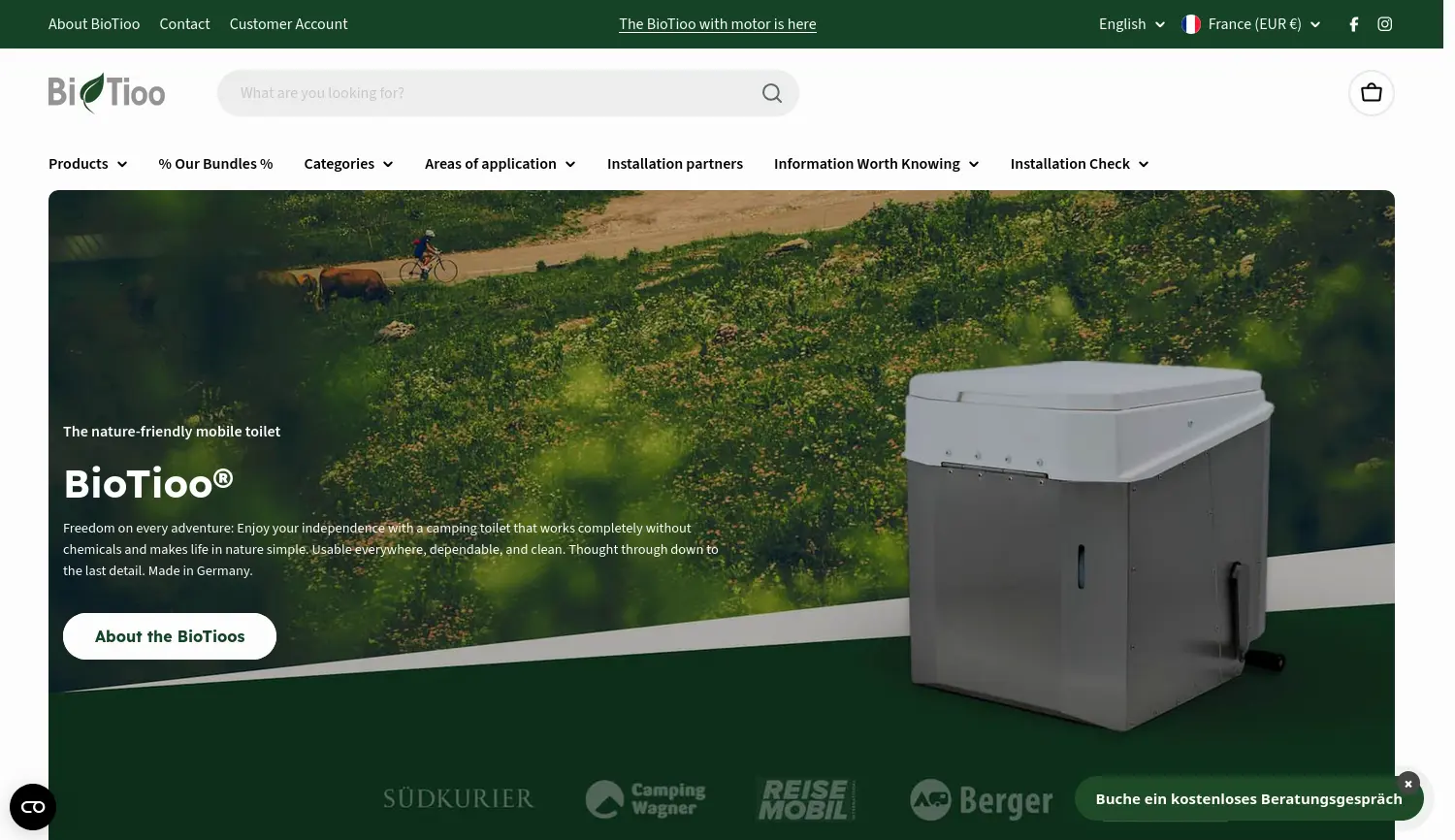Open the Instagram profile icon
Viewport: 1455px width, 840px height.
(1385, 24)
